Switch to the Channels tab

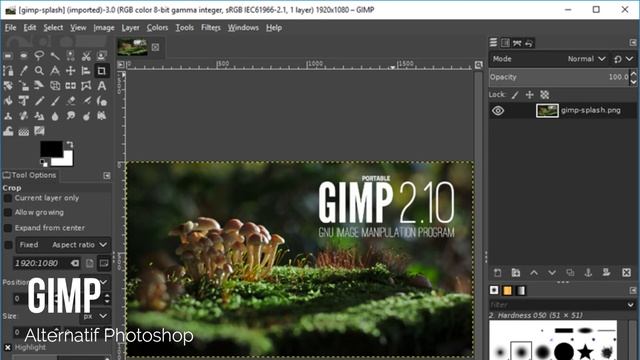coord(505,43)
